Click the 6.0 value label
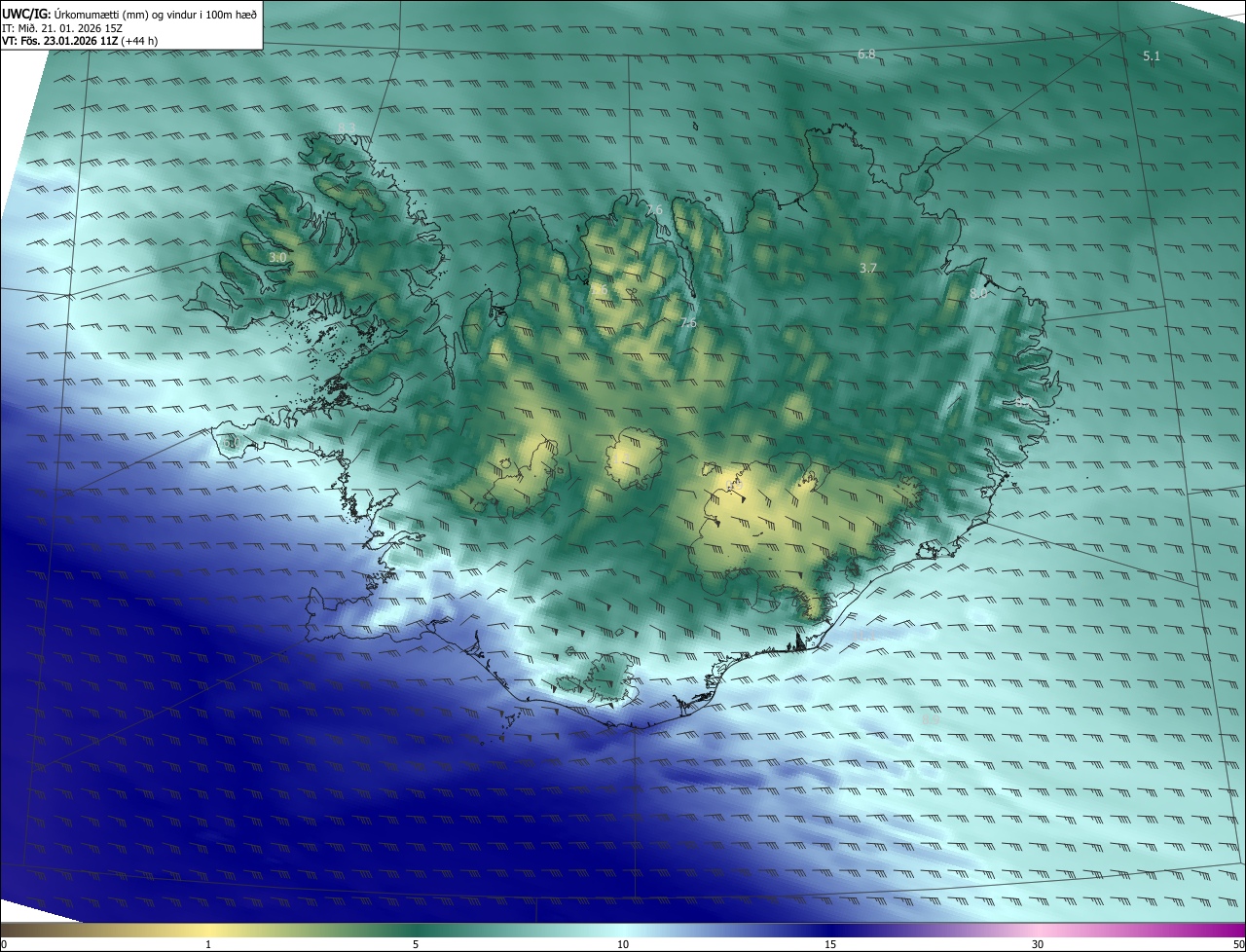 [231, 443]
